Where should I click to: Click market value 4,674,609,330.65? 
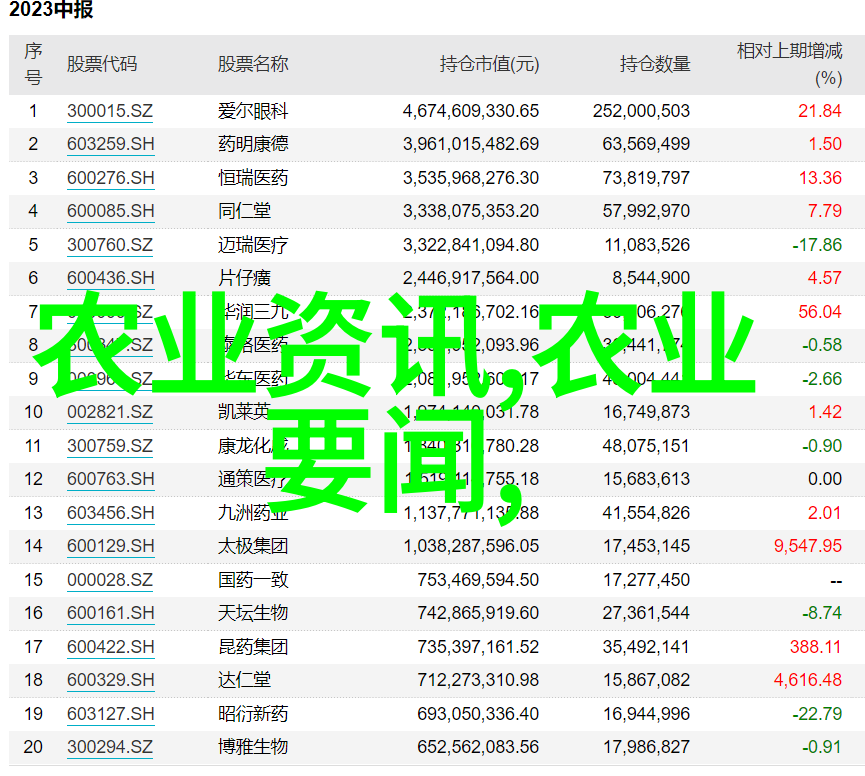click(471, 111)
